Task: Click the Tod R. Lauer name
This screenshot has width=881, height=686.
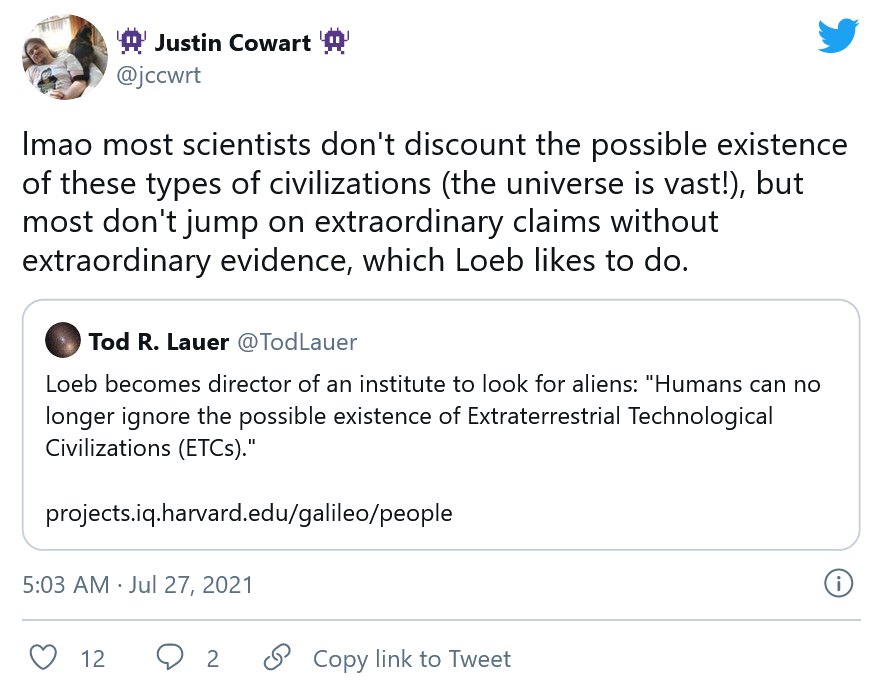Action: [158, 342]
